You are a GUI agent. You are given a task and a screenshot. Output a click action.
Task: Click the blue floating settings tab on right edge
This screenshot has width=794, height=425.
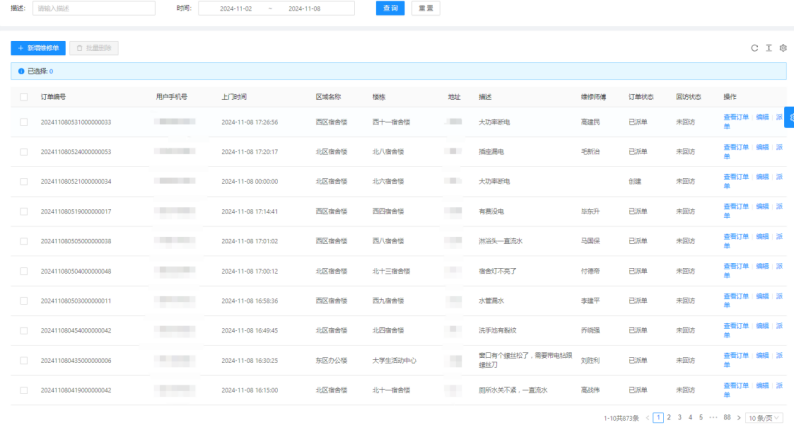tap(789, 117)
